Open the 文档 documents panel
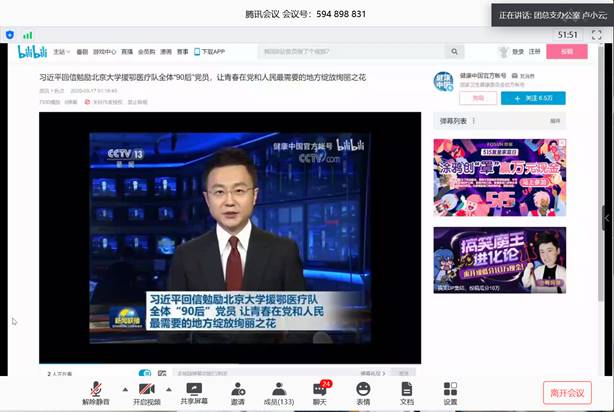Viewport: 614px width, 412px height. (x=406, y=391)
